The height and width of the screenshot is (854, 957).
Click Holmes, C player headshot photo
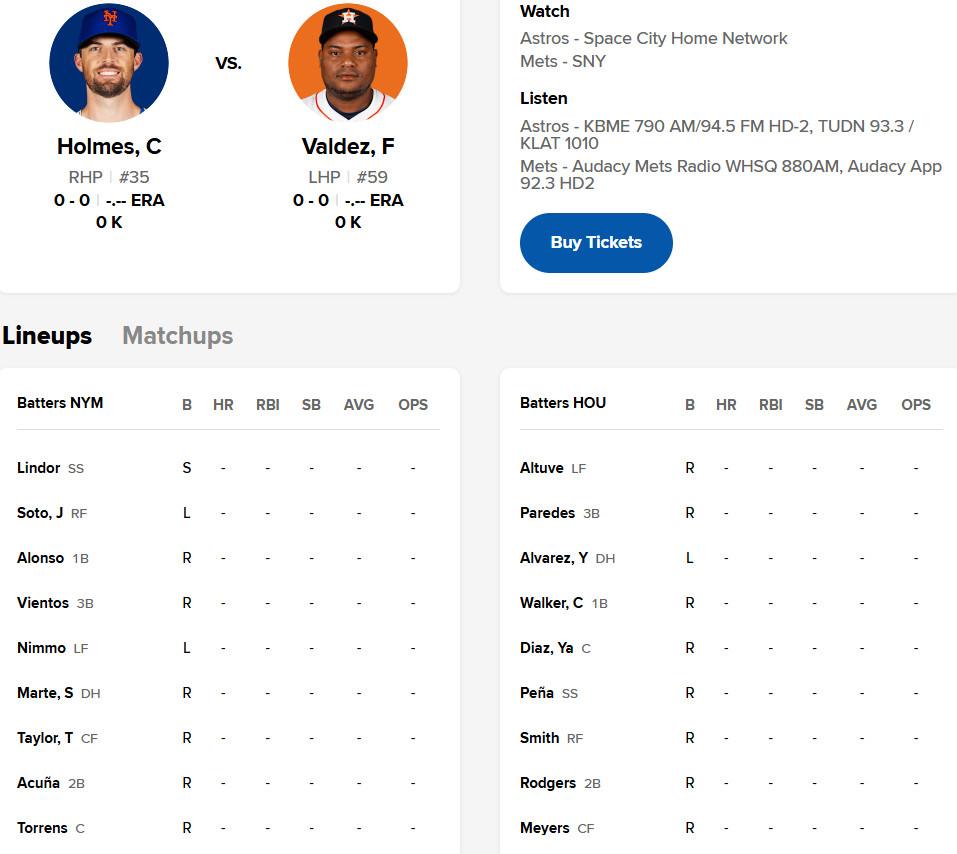[109, 62]
